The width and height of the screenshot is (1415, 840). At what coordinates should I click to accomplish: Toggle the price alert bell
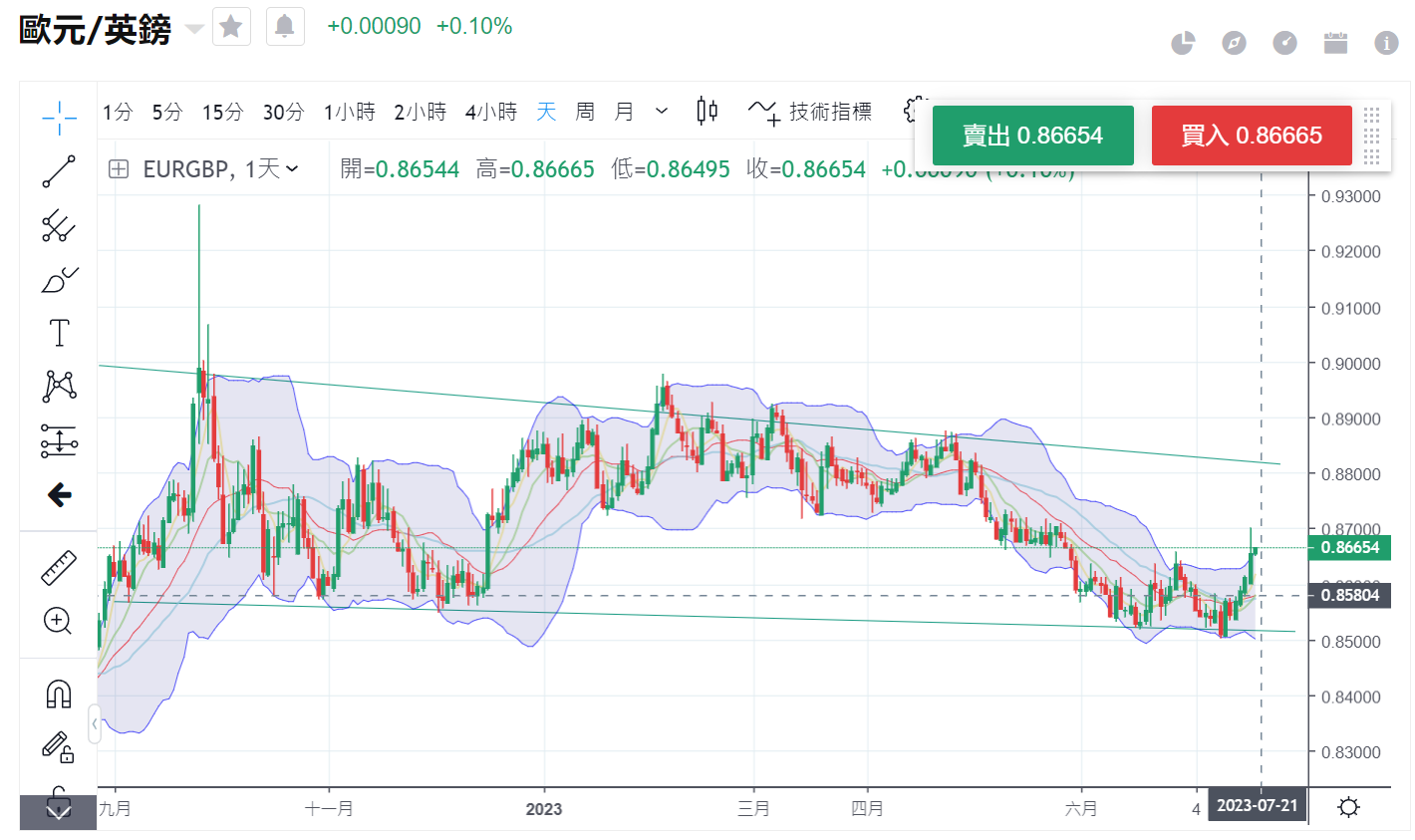click(x=285, y=26)
